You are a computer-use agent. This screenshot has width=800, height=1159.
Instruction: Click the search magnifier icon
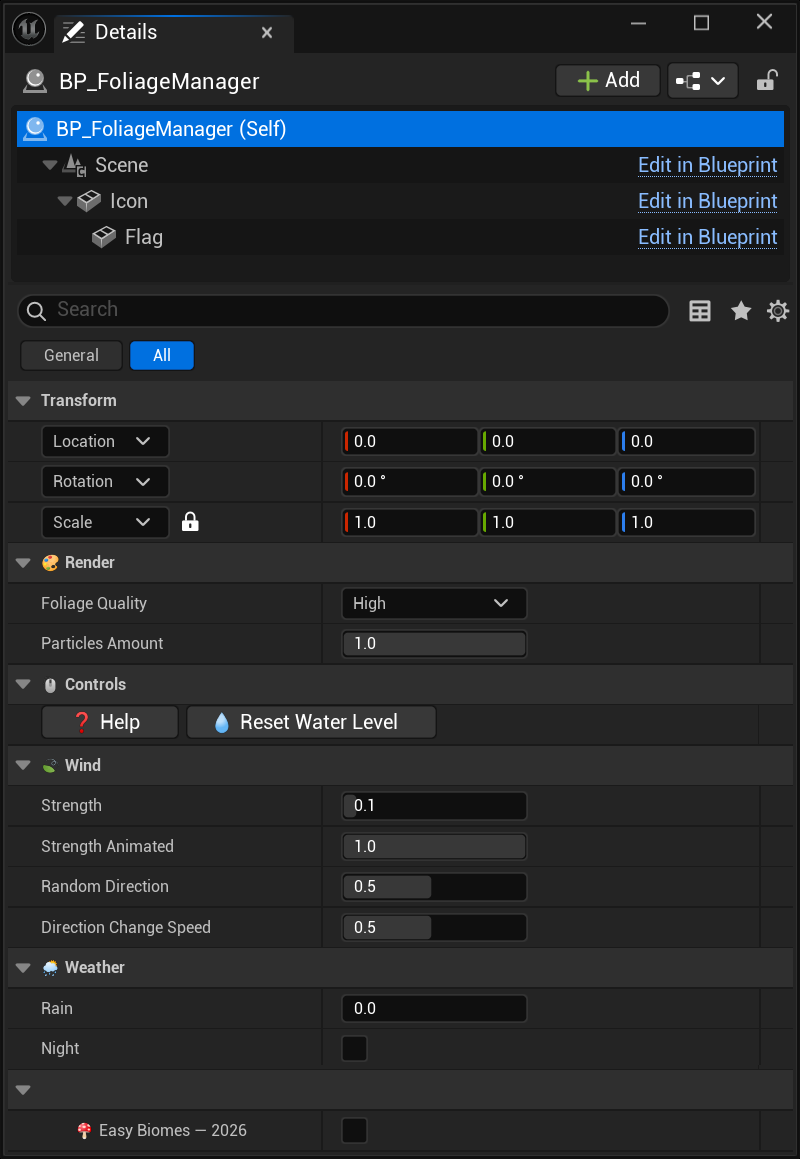[36, 310]
